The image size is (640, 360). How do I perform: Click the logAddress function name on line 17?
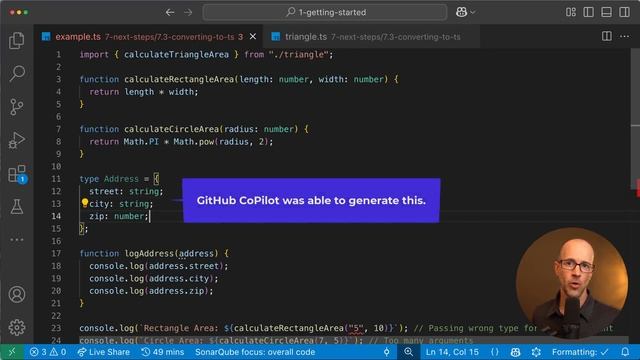(x=149, y=254)
